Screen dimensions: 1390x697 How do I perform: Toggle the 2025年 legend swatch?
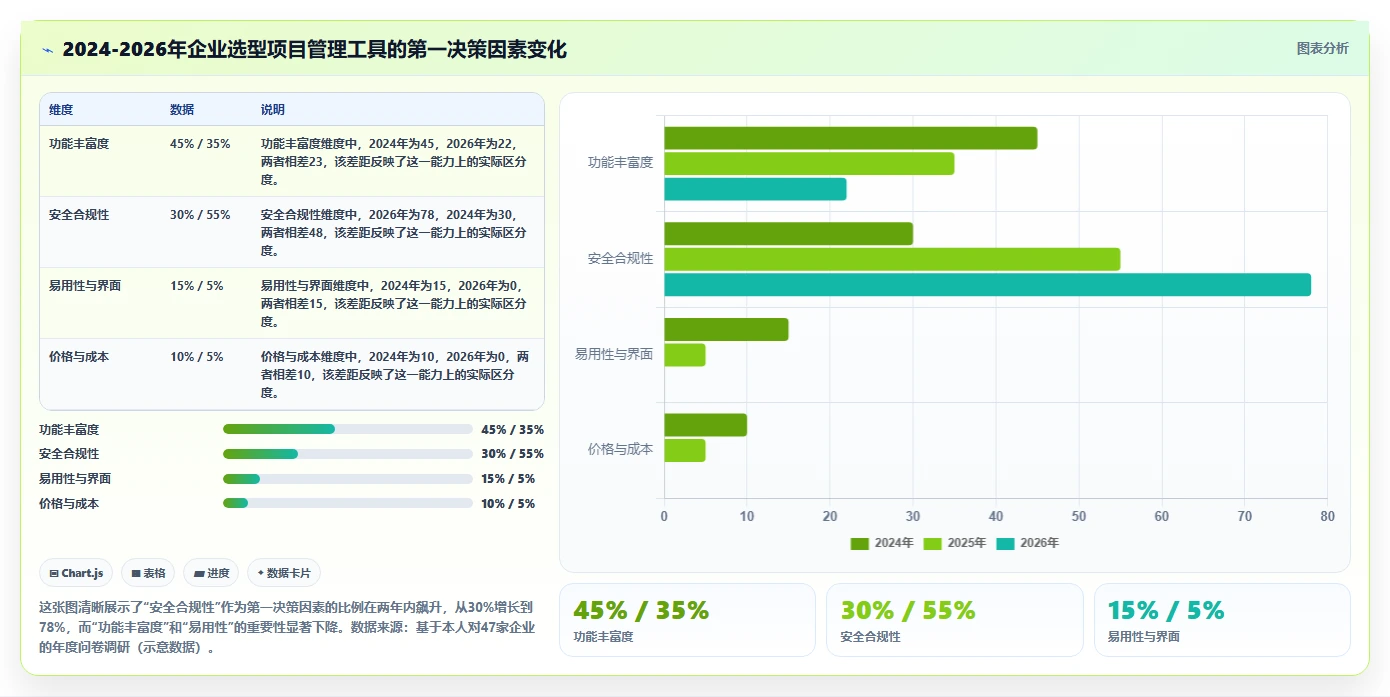[x=933, y=543]
